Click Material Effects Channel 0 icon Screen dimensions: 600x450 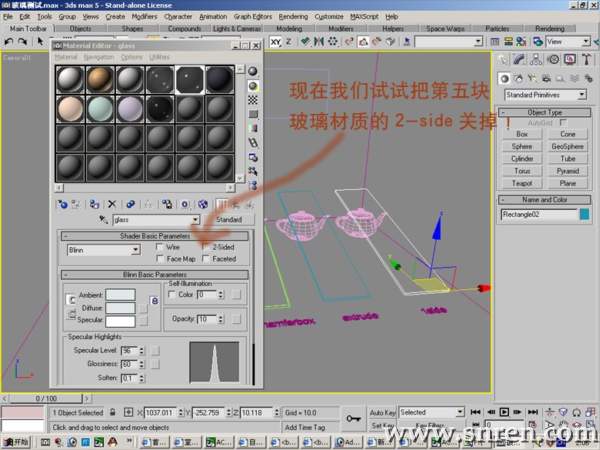[x=184, y=204]
